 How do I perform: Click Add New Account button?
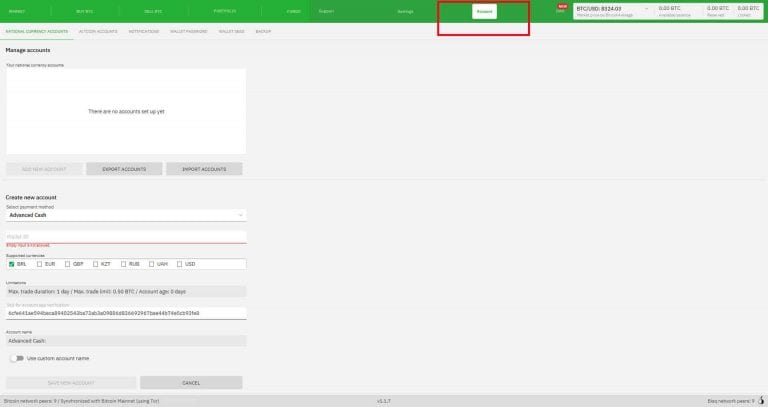tap(44, 169)
